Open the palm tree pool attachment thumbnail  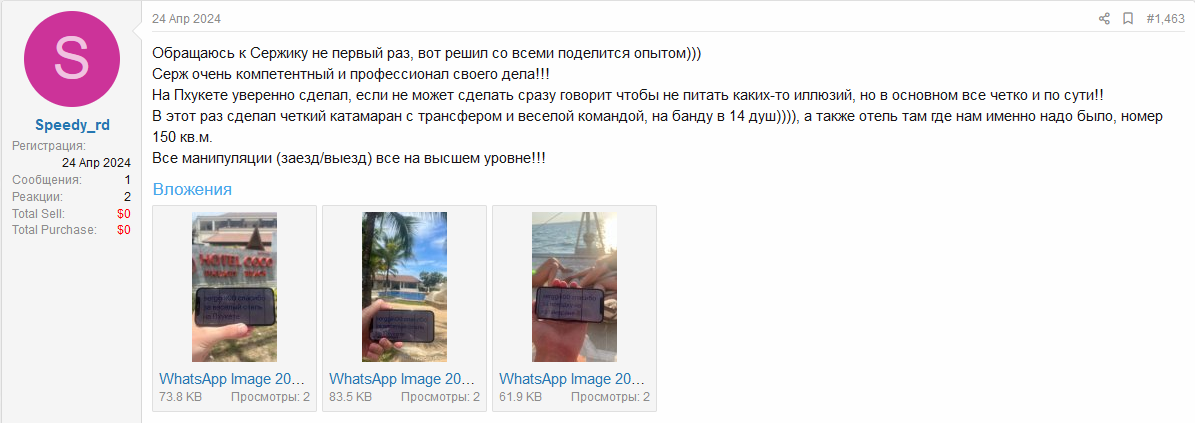404,287
